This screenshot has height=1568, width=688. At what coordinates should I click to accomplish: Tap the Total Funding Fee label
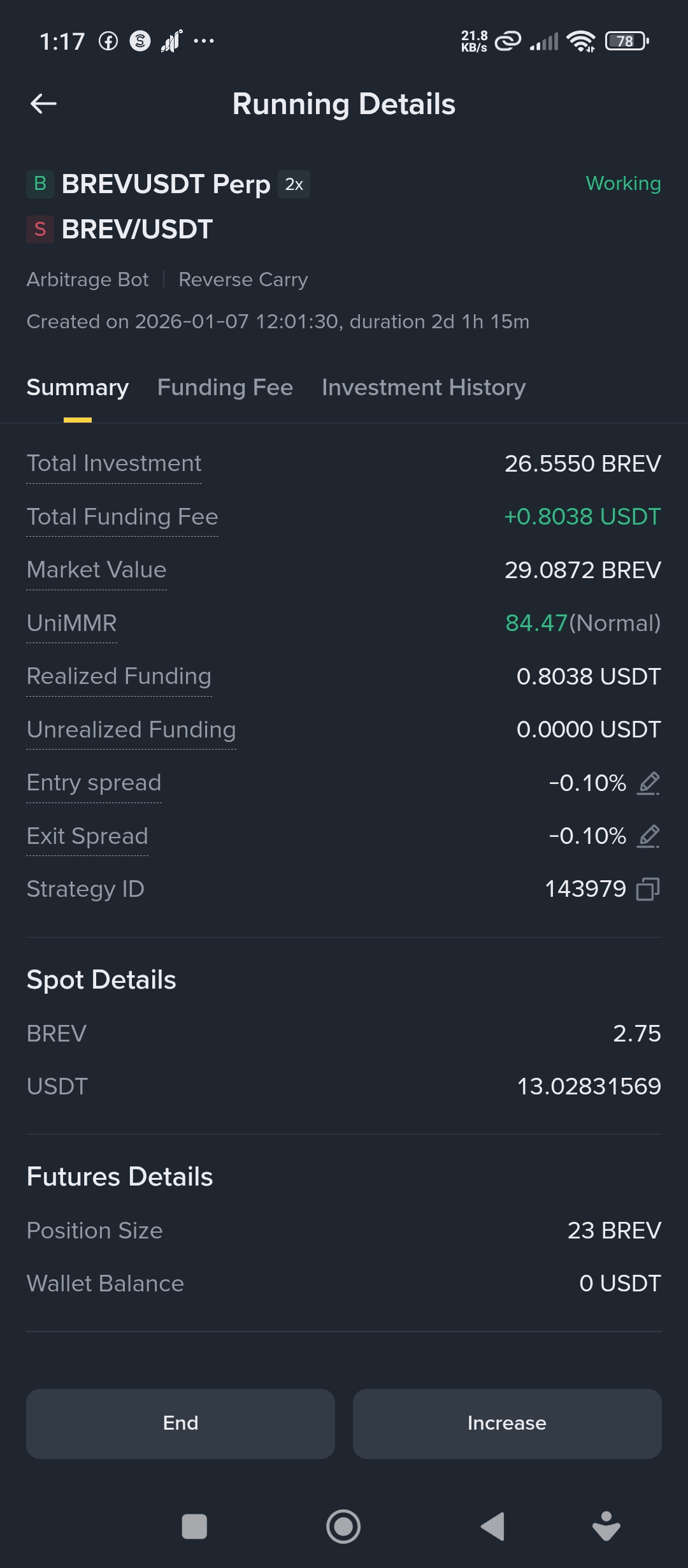[x=122, y=517]
